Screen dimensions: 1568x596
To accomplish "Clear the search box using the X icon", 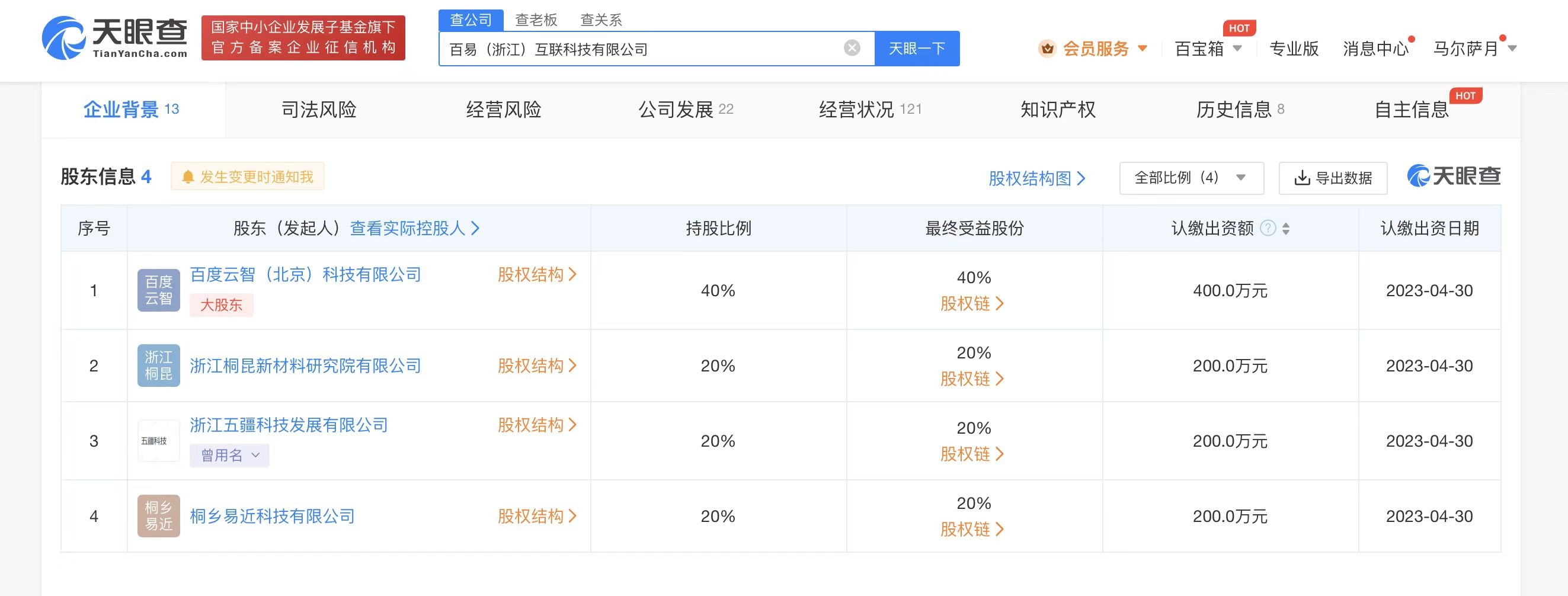I will (x=851, y=48).
